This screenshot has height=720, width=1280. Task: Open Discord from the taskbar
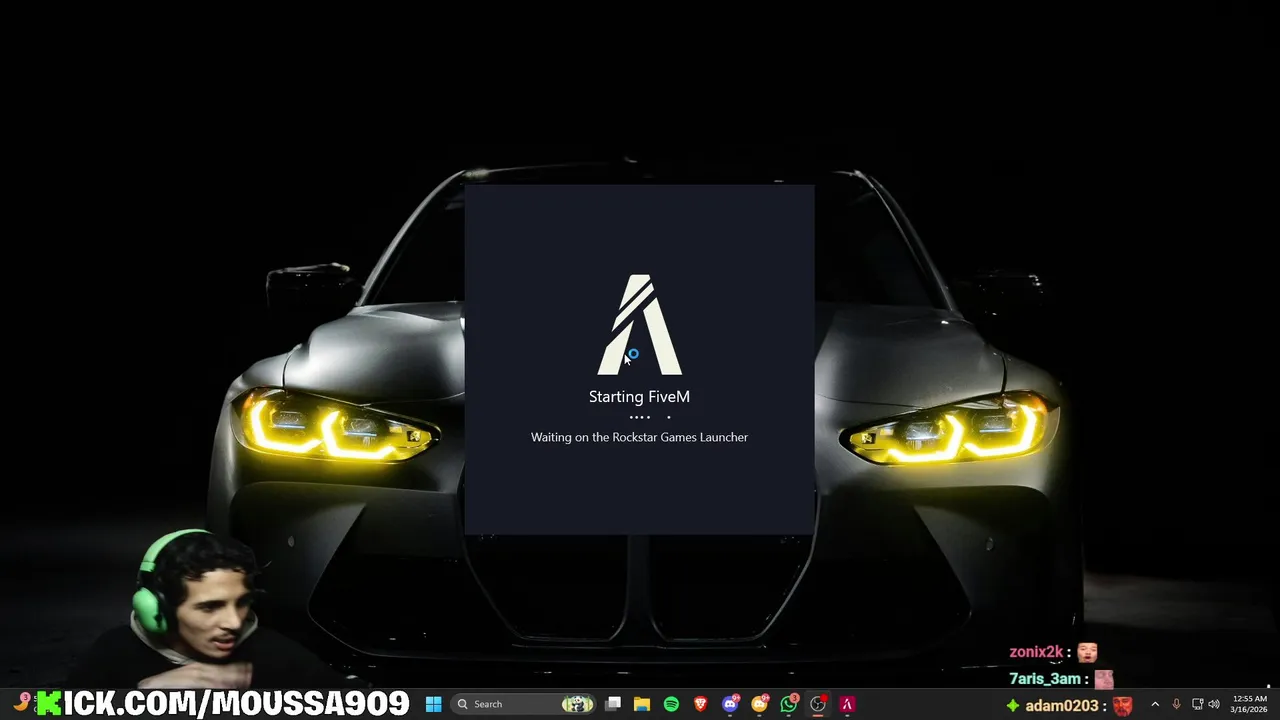pyautogui.click(x=730, y=704)
